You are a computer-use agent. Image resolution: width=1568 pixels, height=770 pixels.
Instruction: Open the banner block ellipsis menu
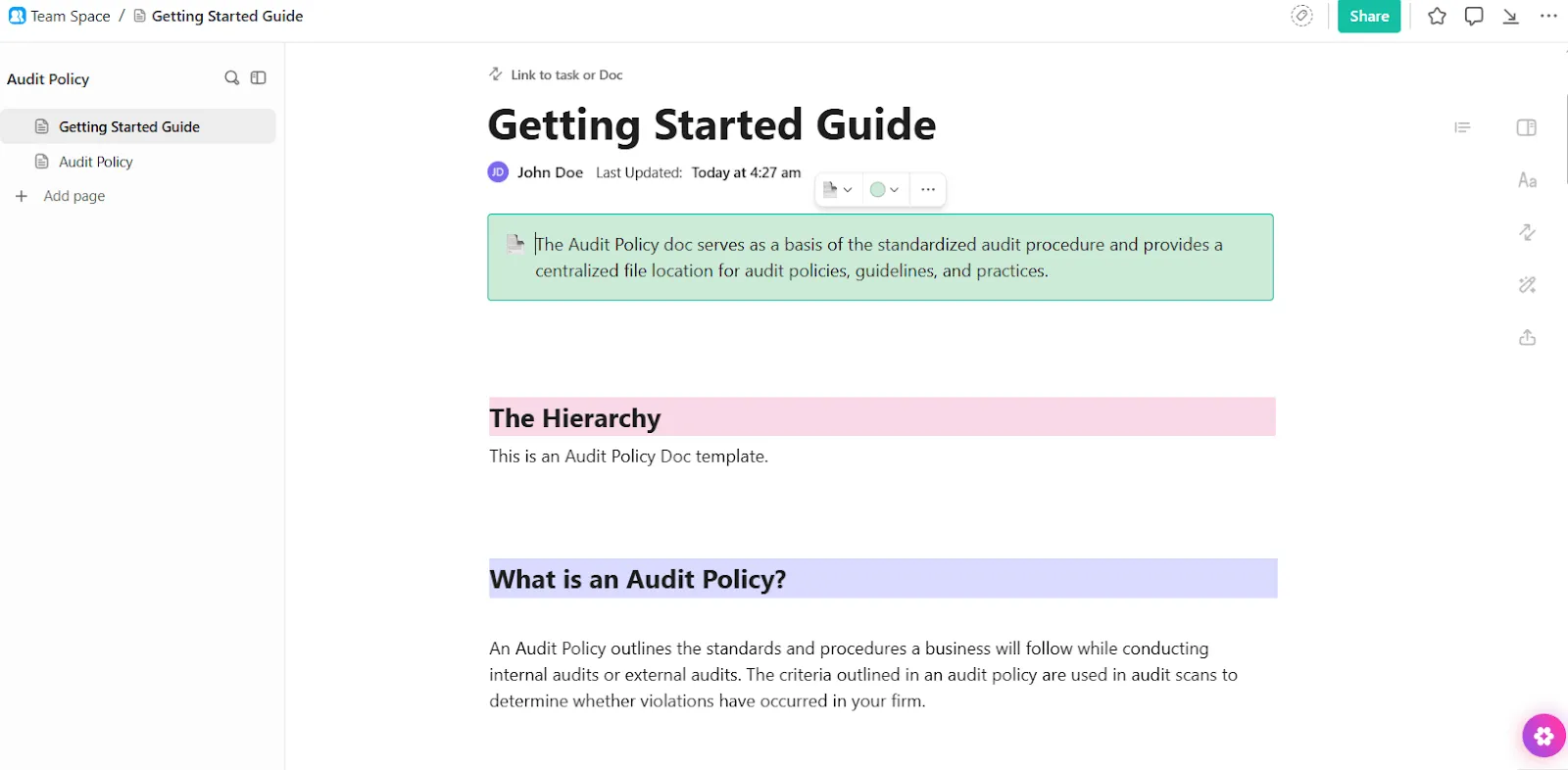click(x=928, y=190)
